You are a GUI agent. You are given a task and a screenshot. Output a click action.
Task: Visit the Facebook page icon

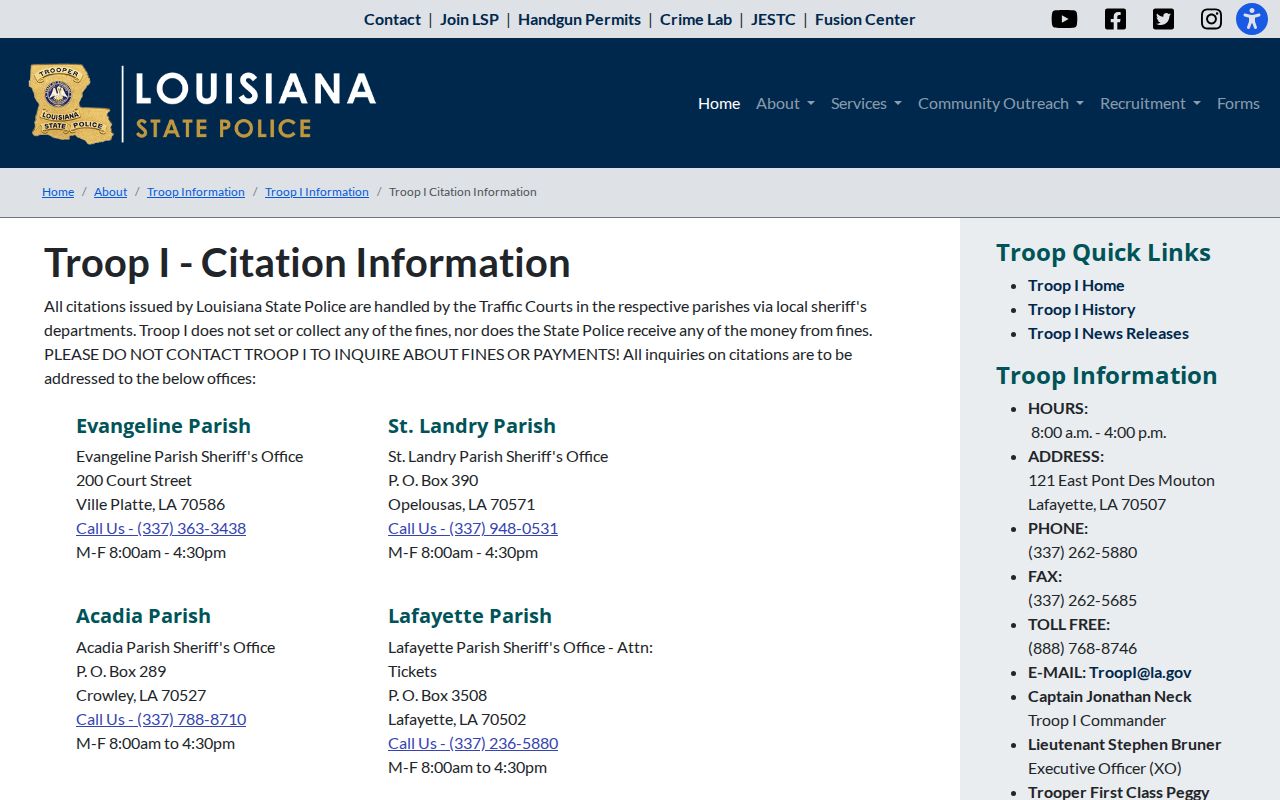point(1115,19)
